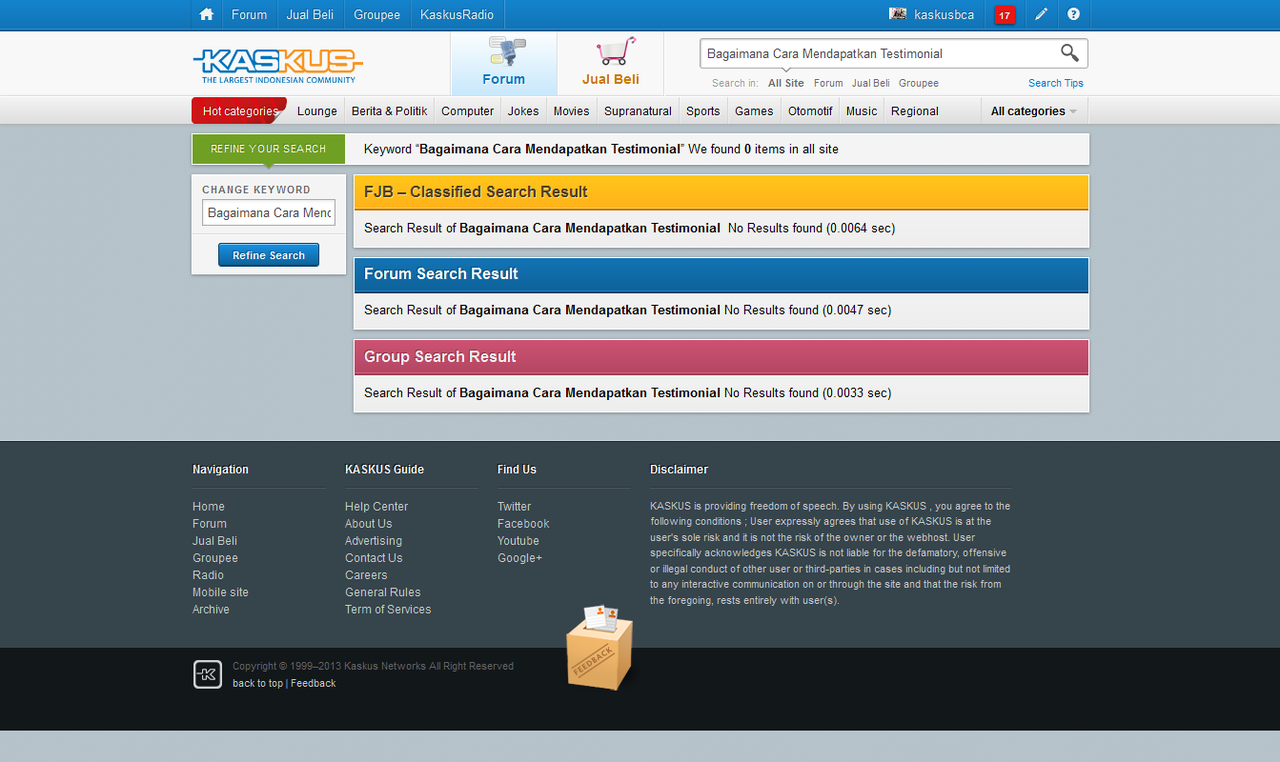
Task: Restrict search to Forum scope
Action: point(828,83)
